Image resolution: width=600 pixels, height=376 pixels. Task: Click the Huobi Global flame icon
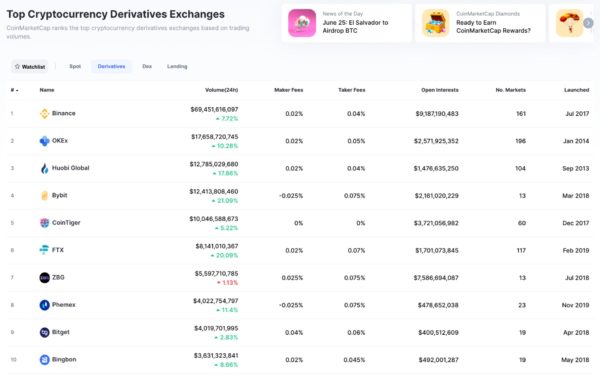[44, 168]
